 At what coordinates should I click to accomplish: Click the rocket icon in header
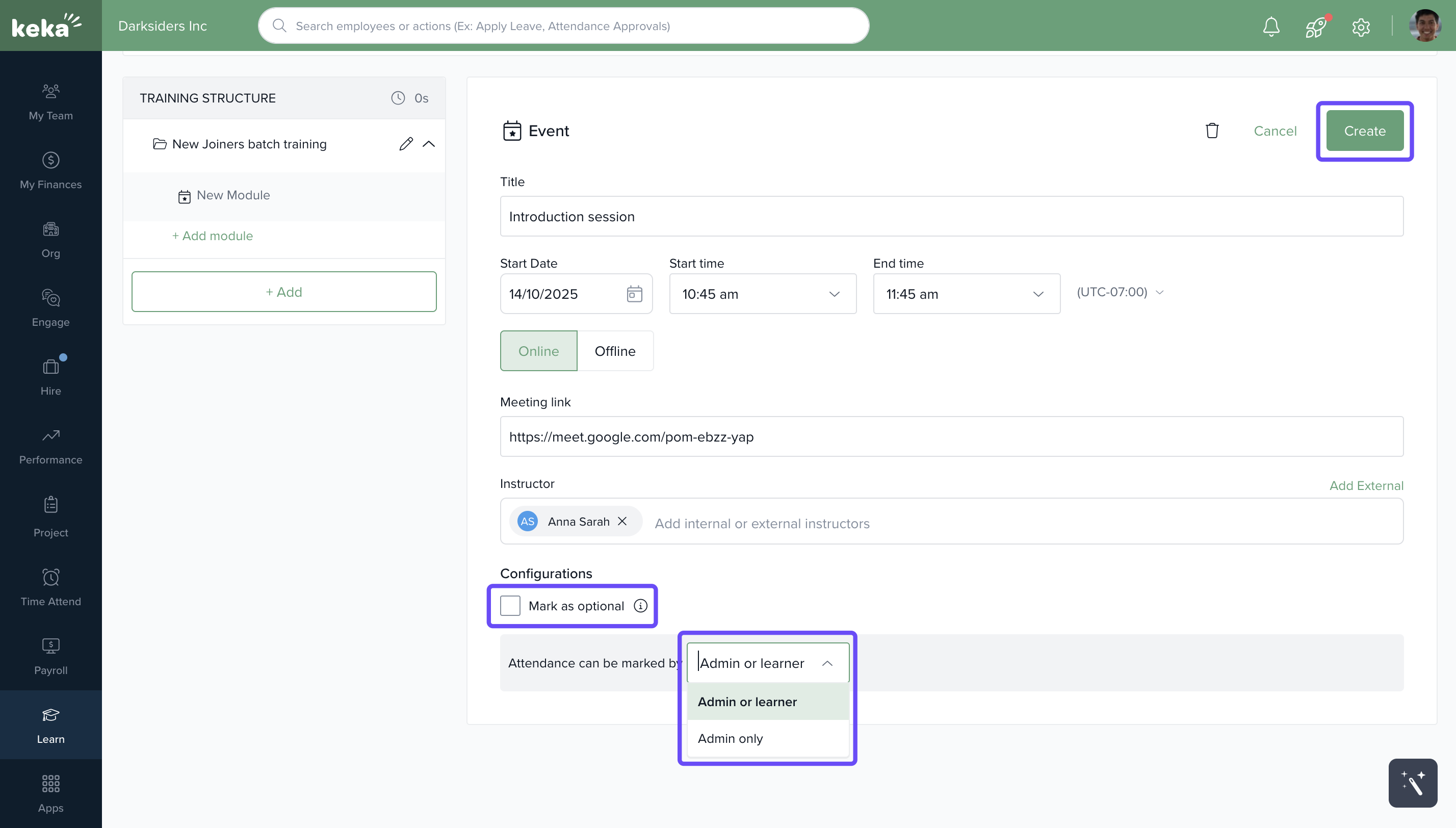(x=1316, y=26)
